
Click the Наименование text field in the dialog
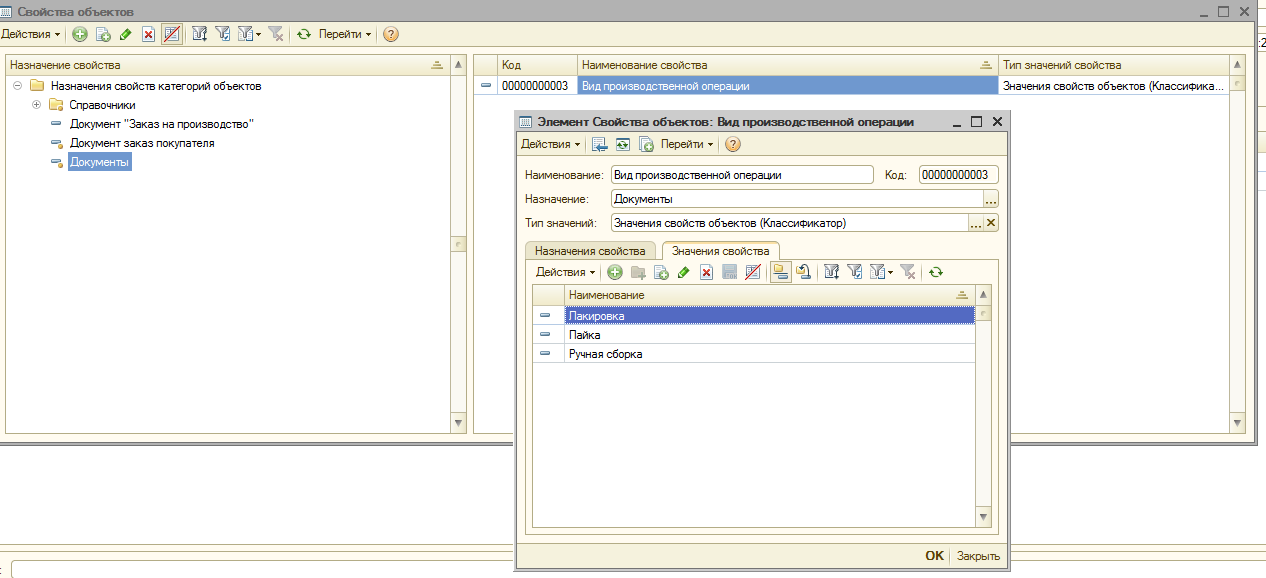742,174
